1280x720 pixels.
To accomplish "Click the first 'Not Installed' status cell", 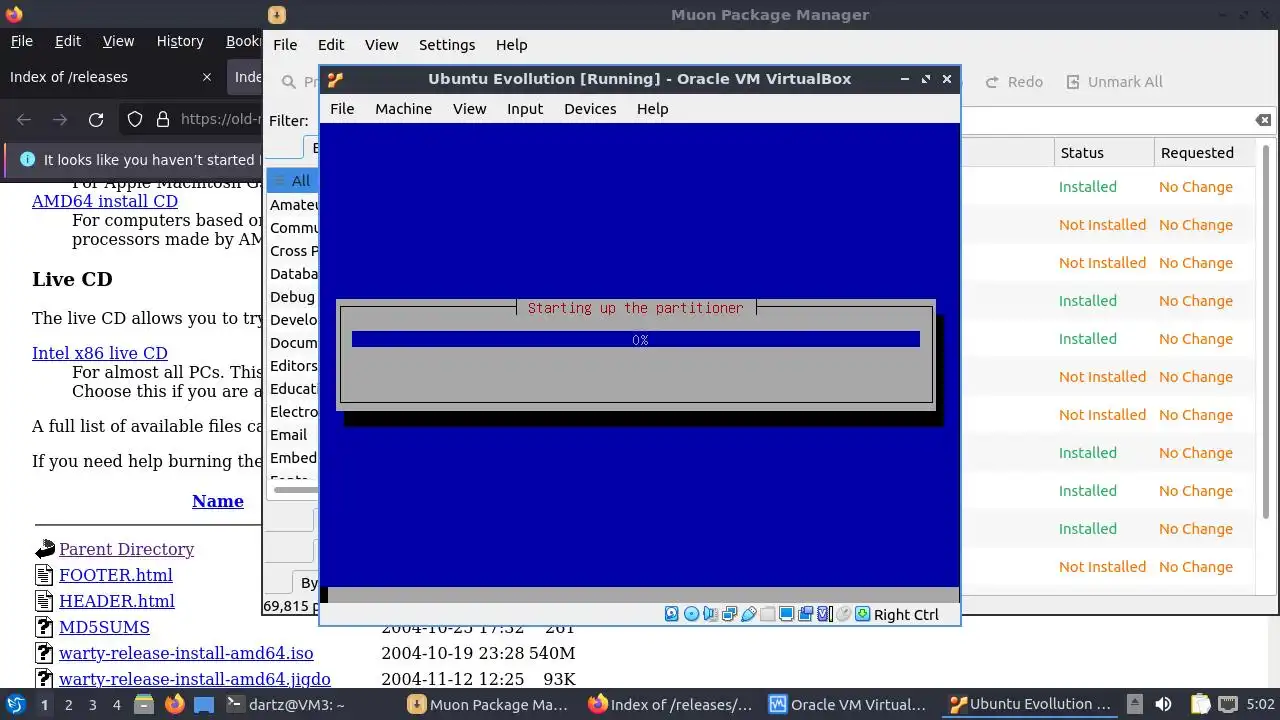I will [1102, 225].
